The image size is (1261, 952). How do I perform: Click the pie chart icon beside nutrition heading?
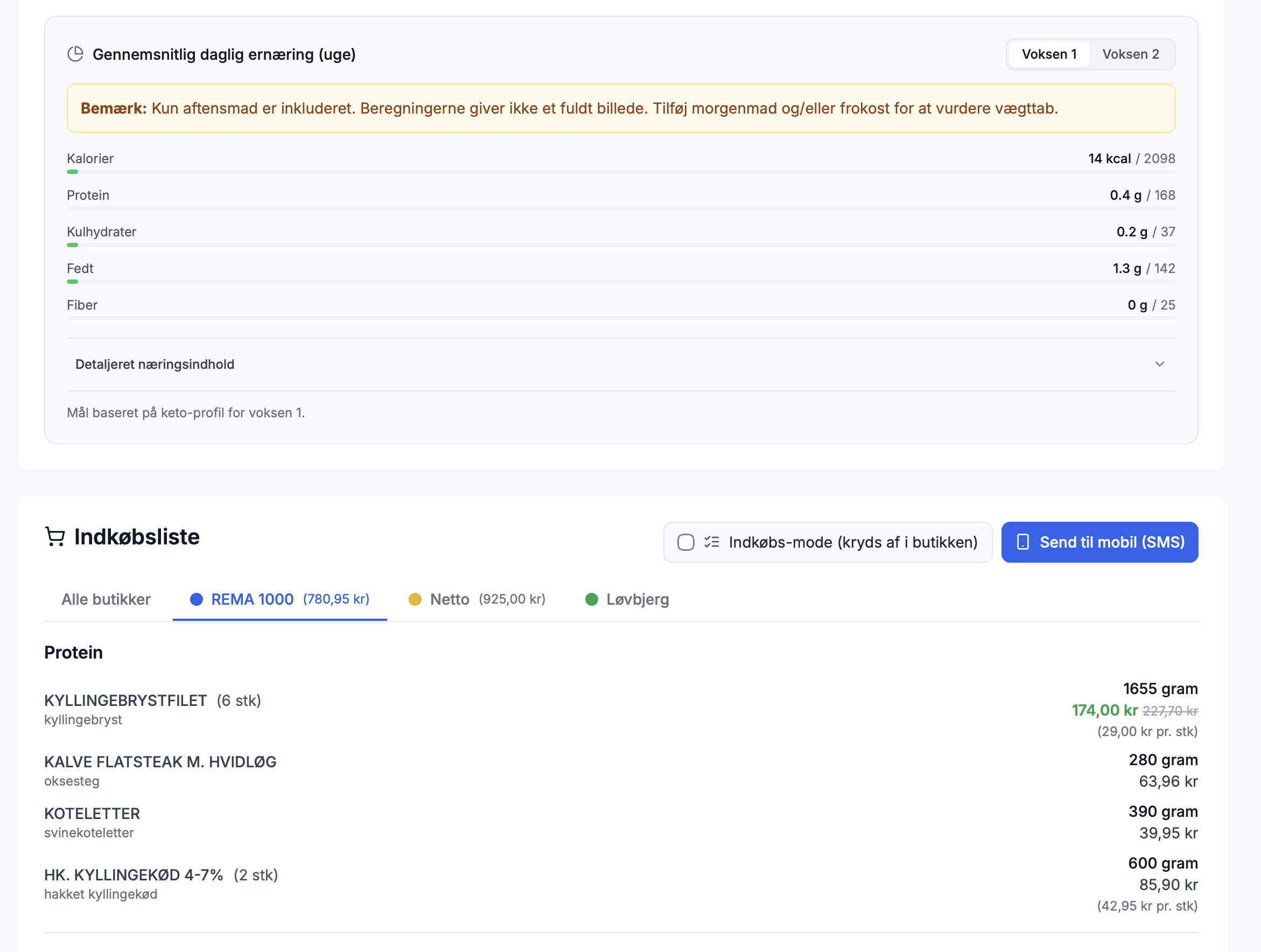click(x=75, y=54)
